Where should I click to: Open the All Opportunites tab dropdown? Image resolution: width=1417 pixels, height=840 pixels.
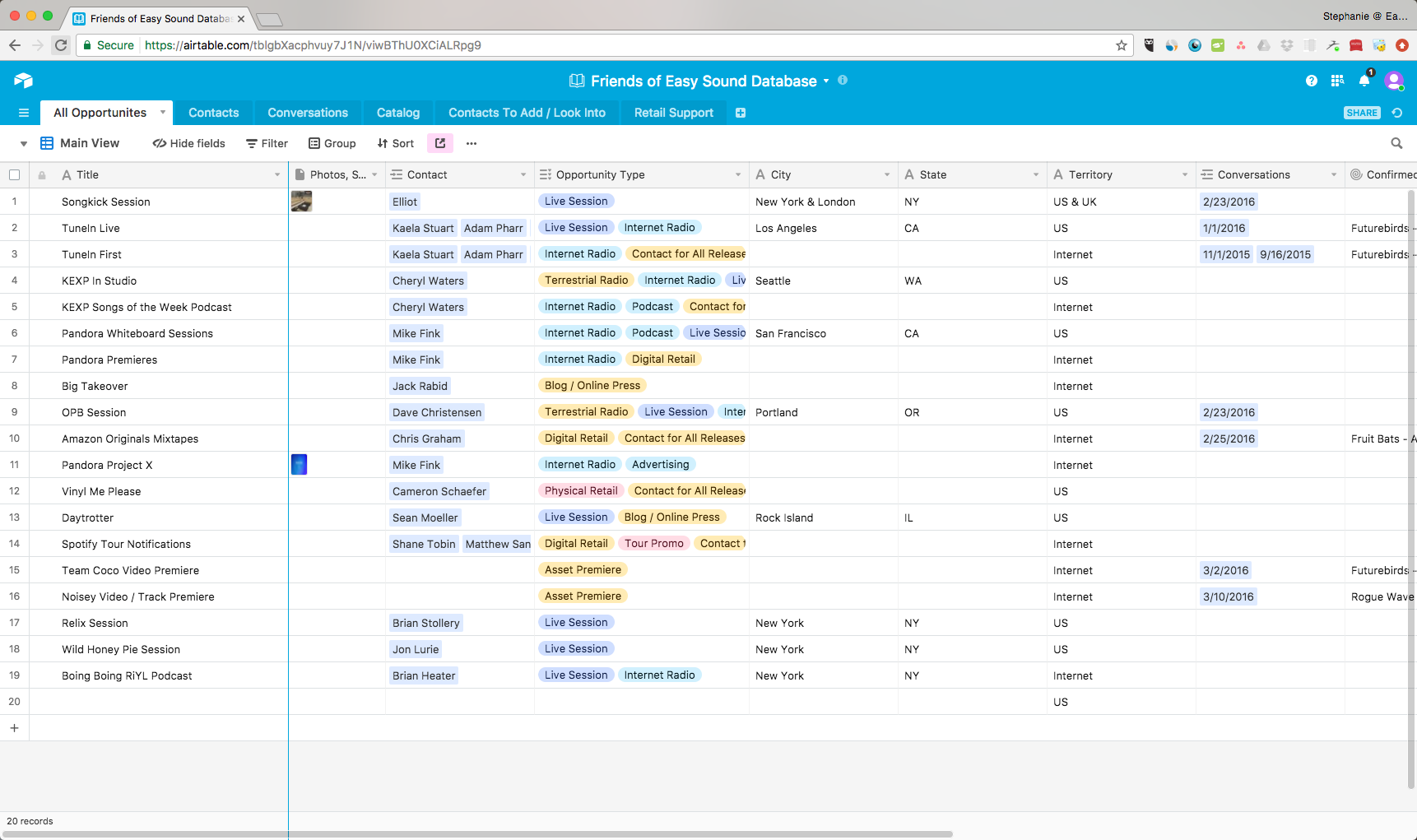click(x=163, y=112)
